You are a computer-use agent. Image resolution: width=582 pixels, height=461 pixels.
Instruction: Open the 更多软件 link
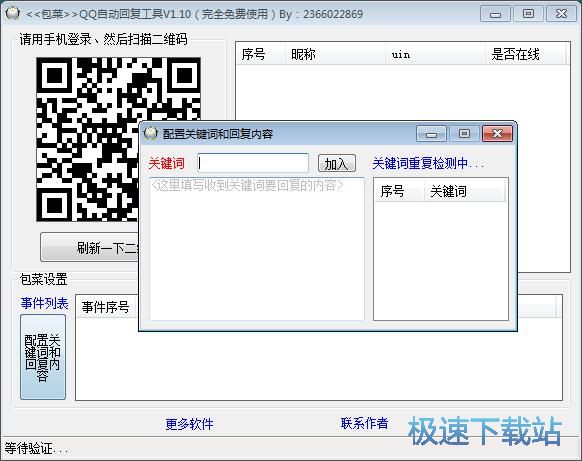[189, 424]
